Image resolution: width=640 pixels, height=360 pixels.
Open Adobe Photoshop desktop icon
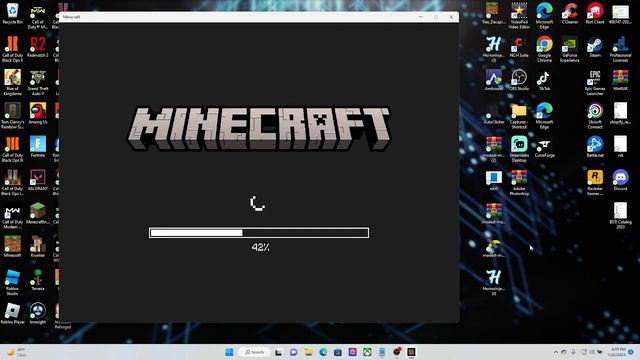519,182
